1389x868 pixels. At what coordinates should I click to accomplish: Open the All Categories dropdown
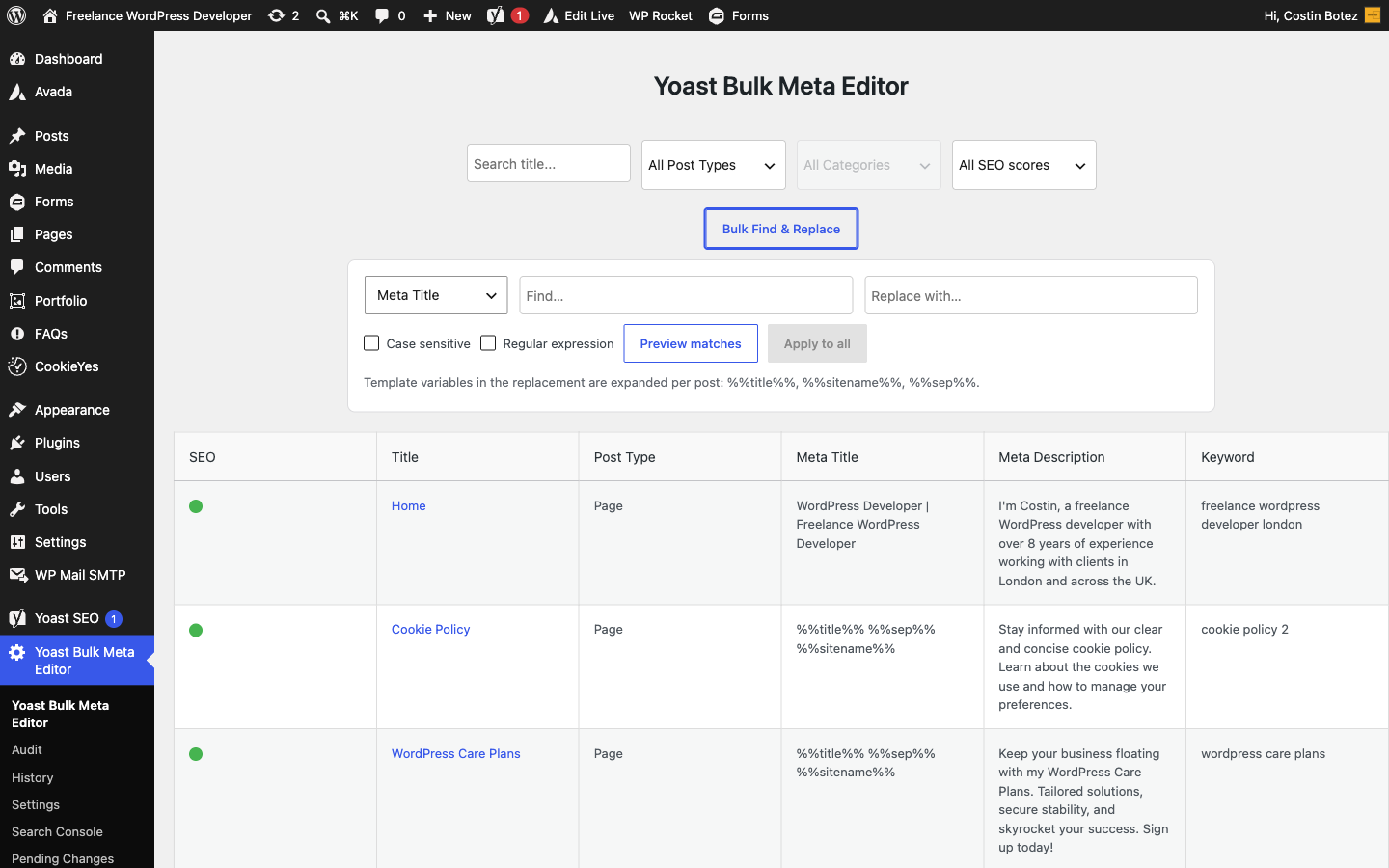[x=869, y=165]
